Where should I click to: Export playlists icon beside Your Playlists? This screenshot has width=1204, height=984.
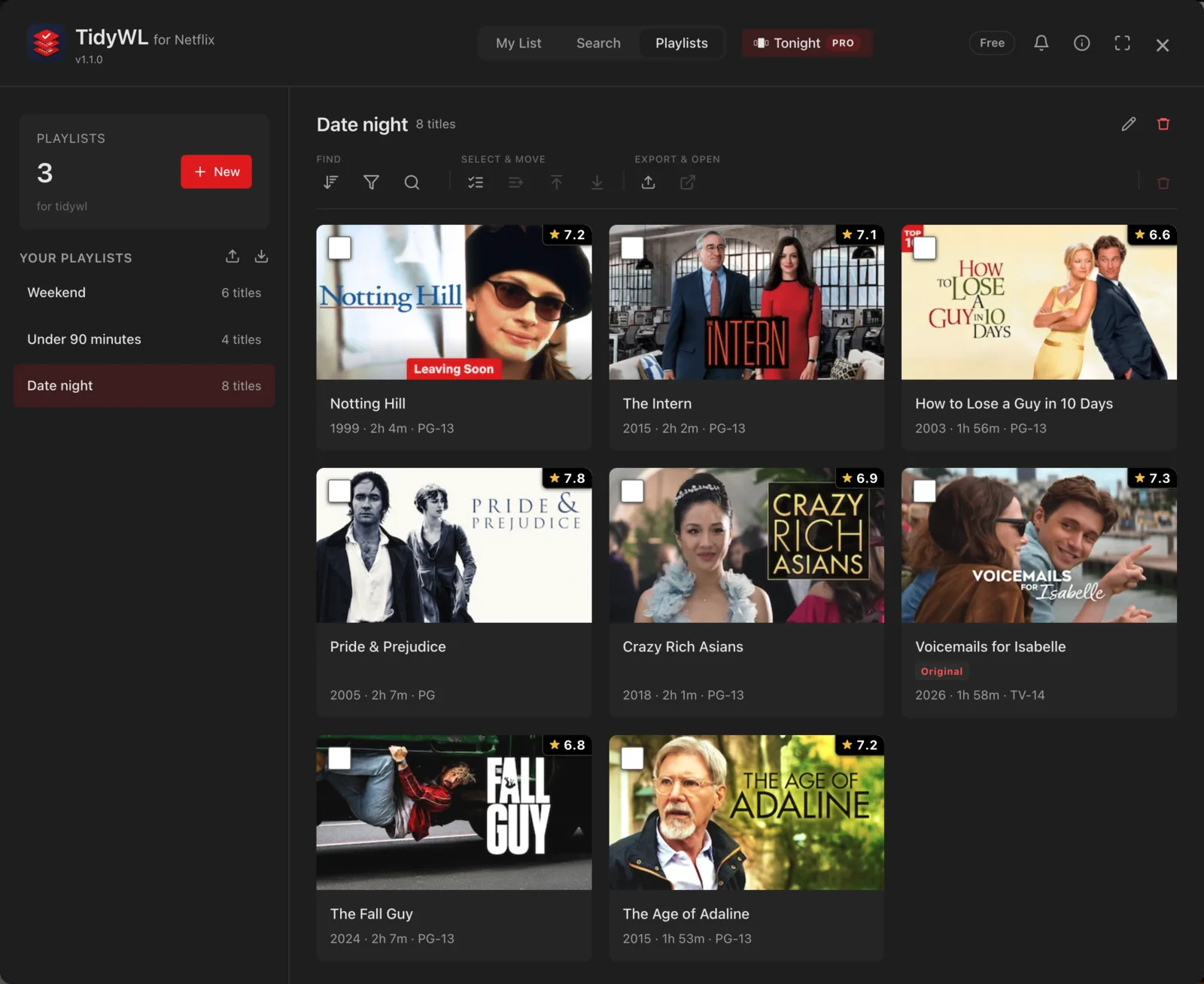click(233, 257)
